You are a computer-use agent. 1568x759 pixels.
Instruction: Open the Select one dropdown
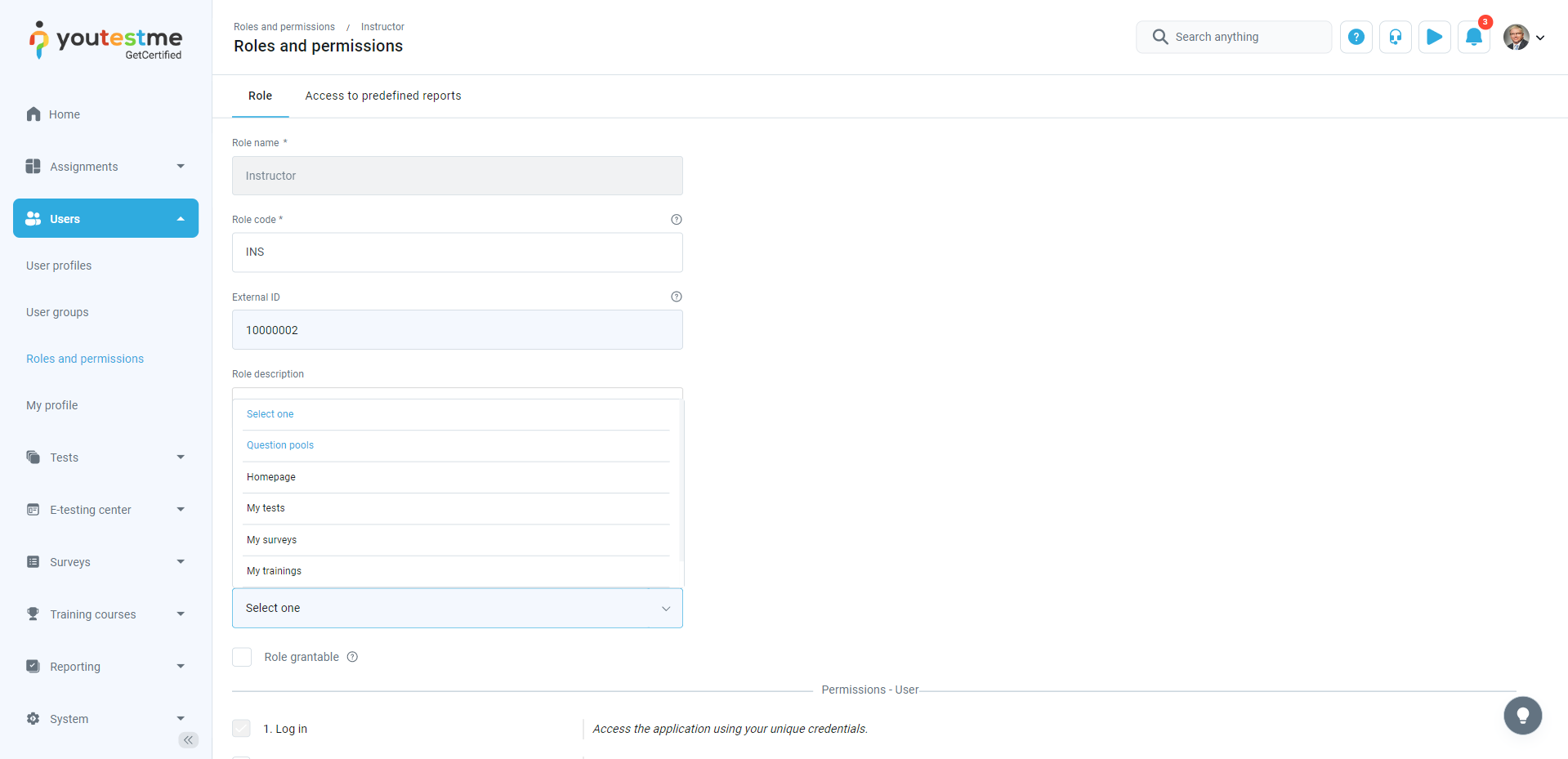[457, 608]
